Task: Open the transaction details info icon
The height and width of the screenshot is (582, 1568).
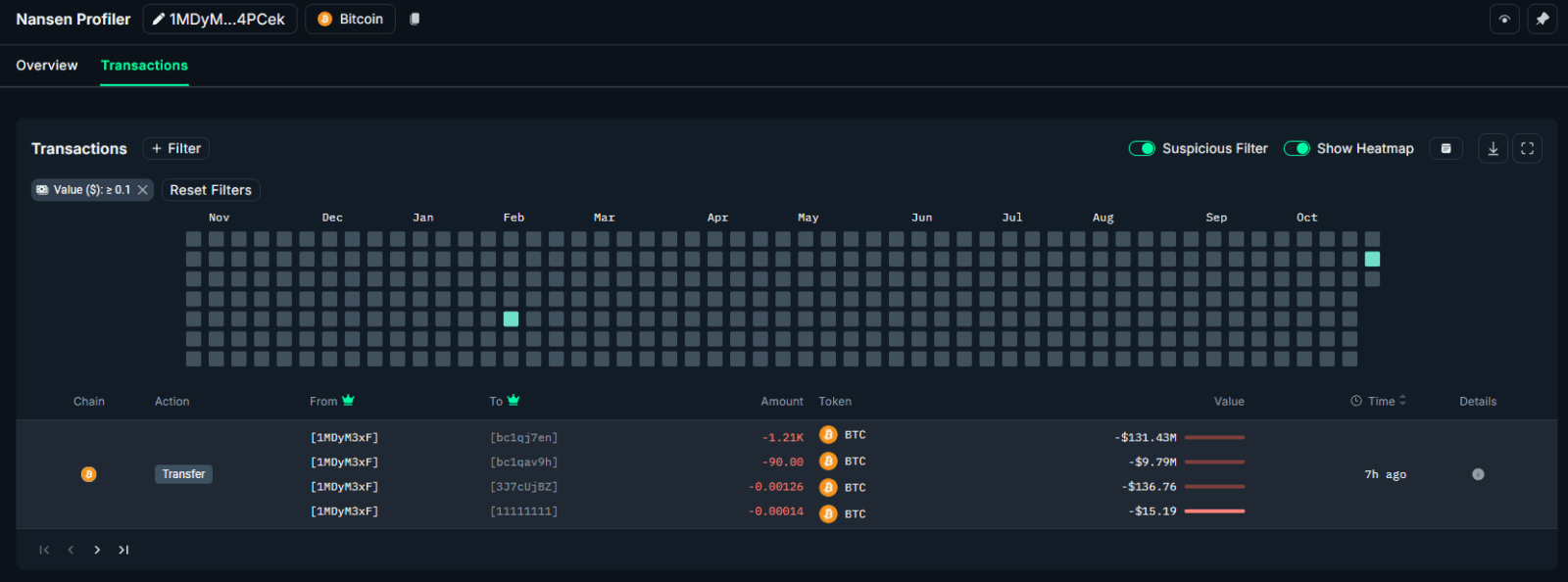Action: [1478, 474]
